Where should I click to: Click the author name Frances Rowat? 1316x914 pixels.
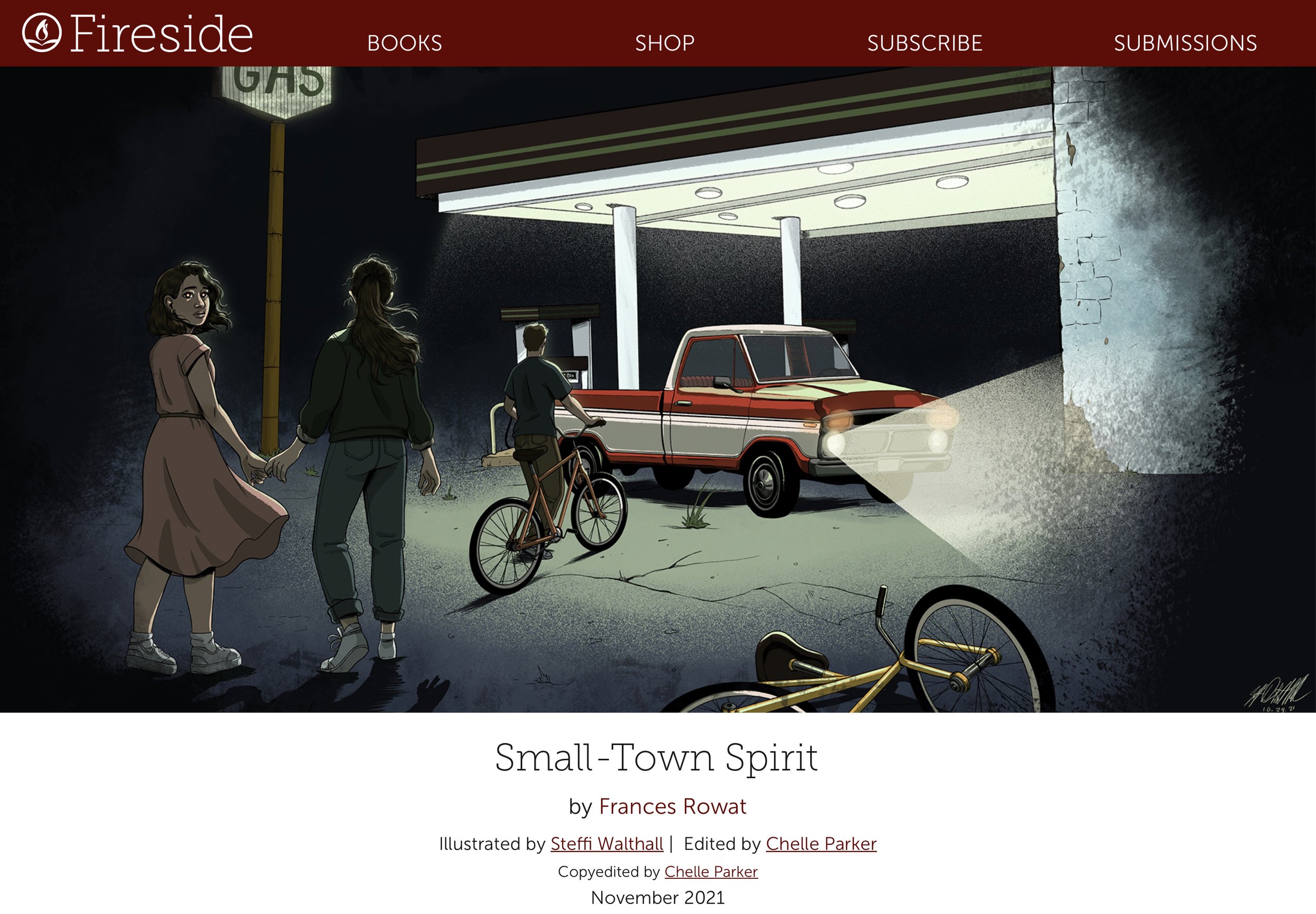click(673, 806)
